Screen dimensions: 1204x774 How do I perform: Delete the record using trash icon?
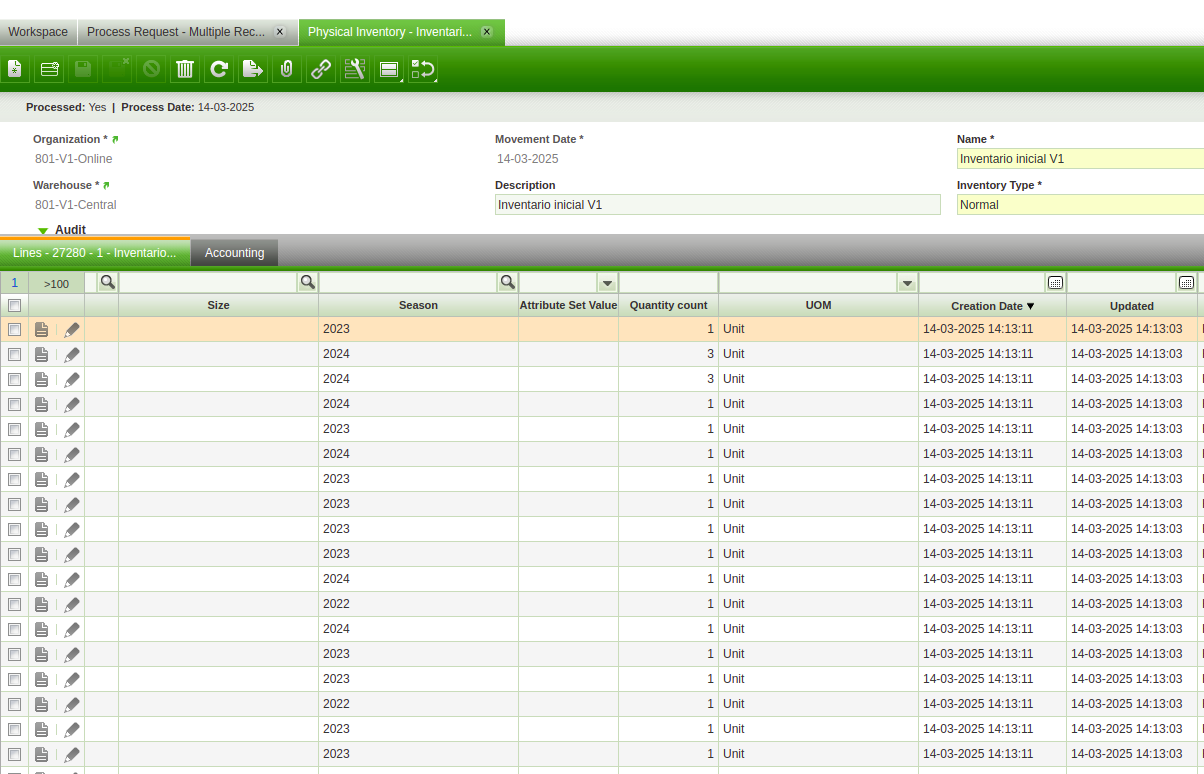click(185, 69)
